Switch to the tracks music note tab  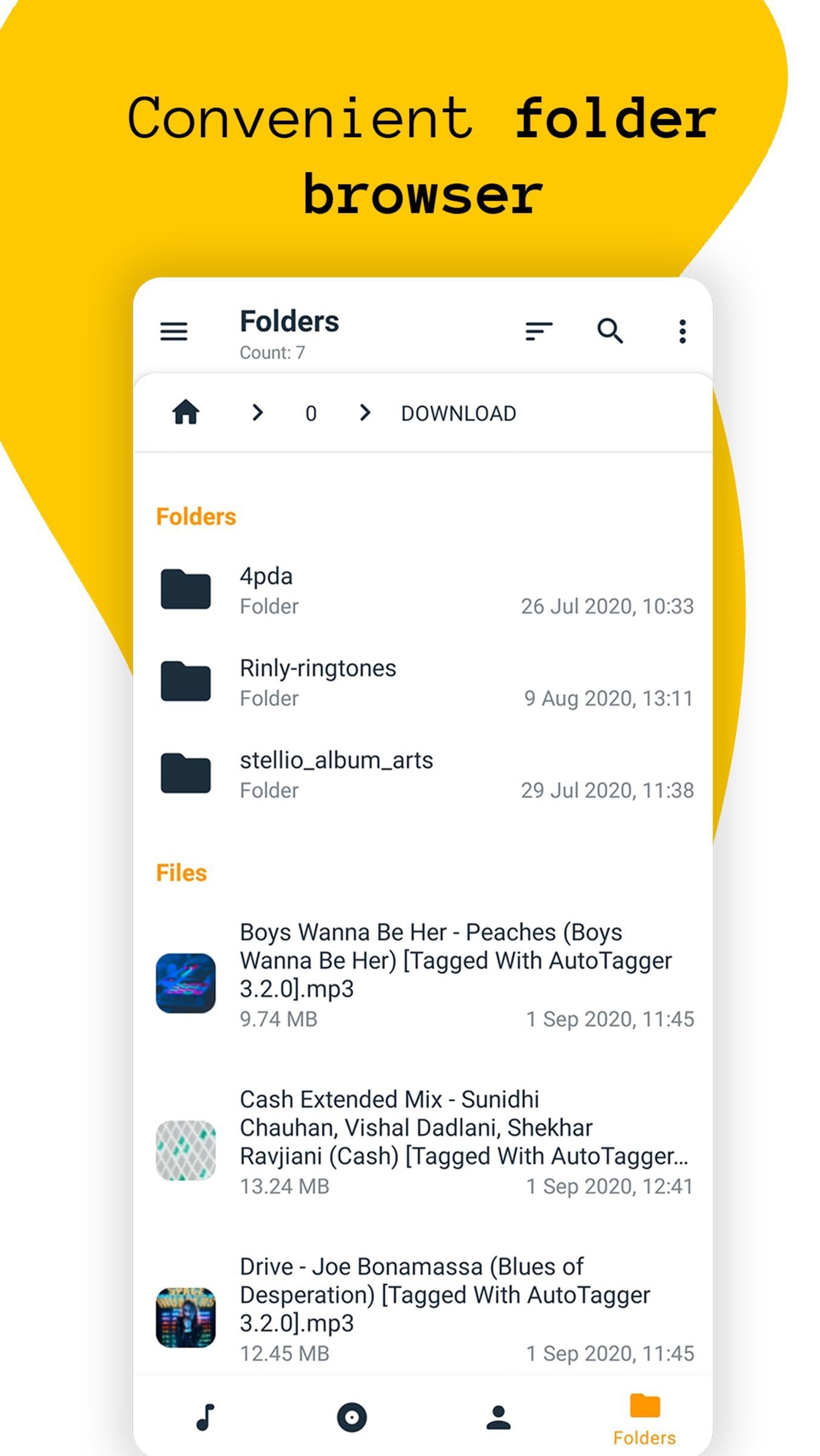pyautogui.click(x=206, y=1417)
